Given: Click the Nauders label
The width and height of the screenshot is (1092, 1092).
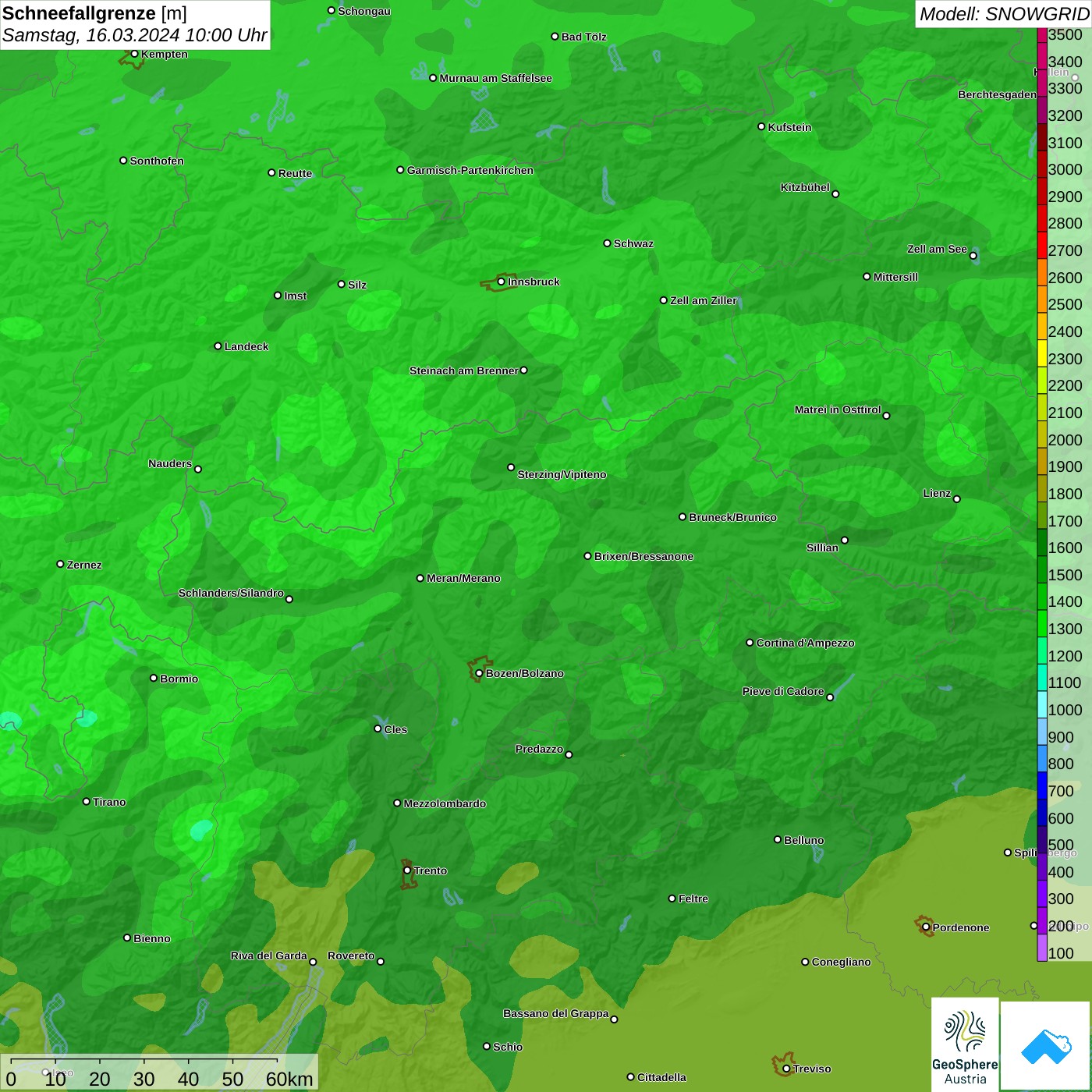Looking at the screenshot, I should tap(170, 463).
